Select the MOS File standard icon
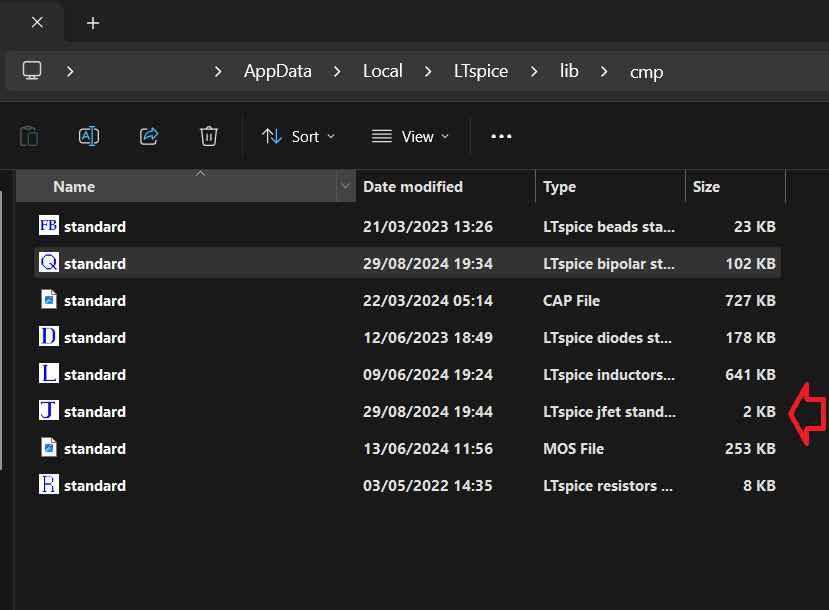This screenshot has width=829, height=610. 49,447
